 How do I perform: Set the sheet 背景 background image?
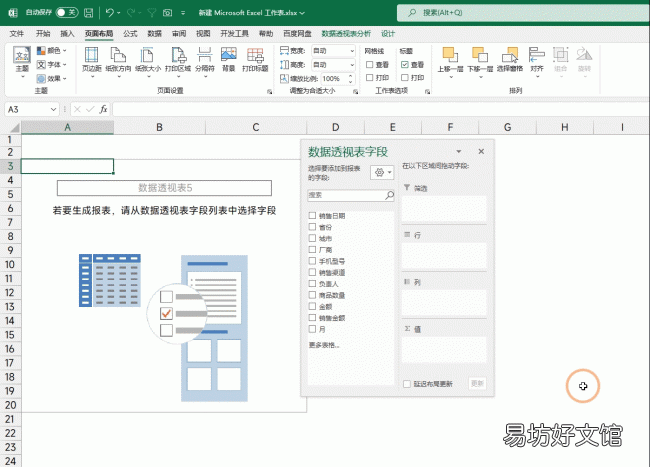point(228,59)
